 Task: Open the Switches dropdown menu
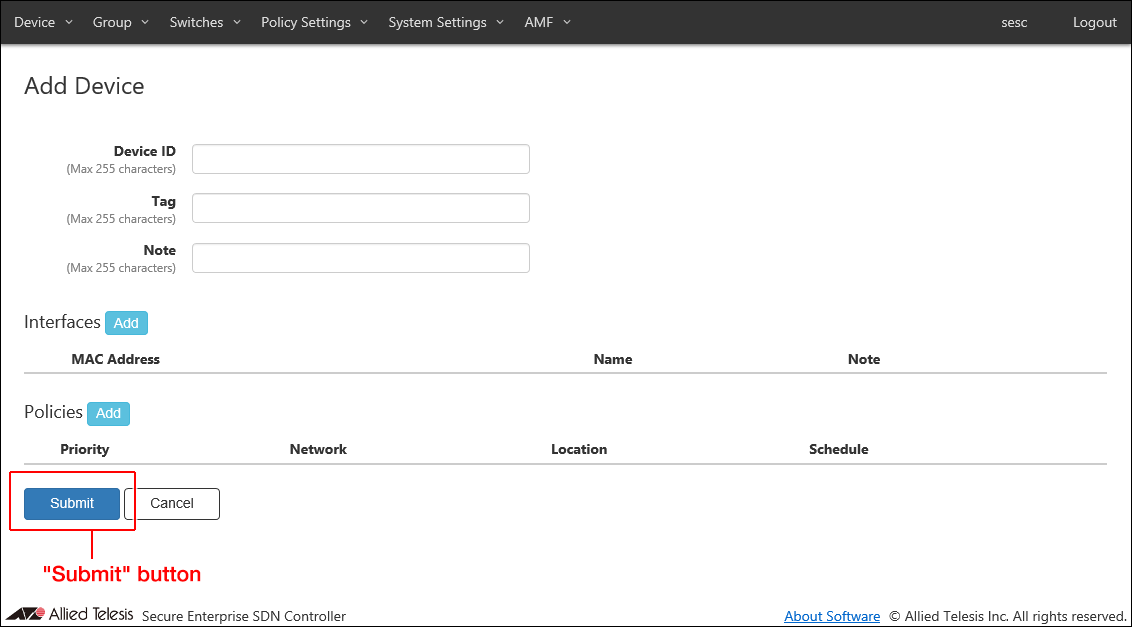point(205,22)
